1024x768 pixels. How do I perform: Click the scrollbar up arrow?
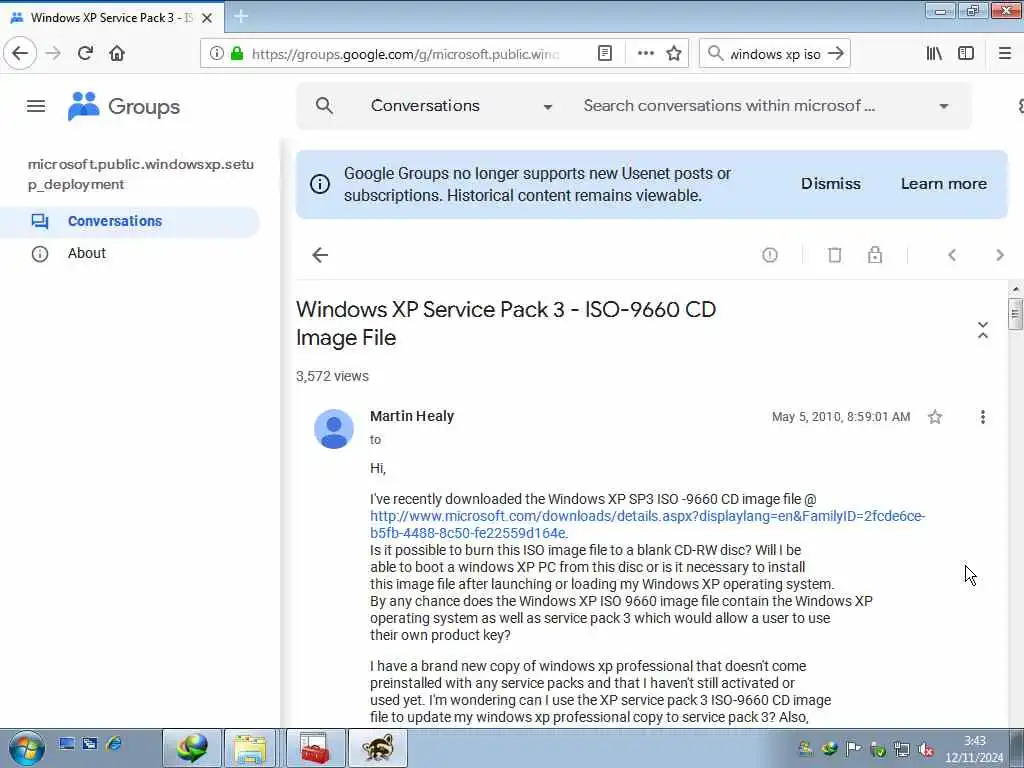(x=1015, y=289)
